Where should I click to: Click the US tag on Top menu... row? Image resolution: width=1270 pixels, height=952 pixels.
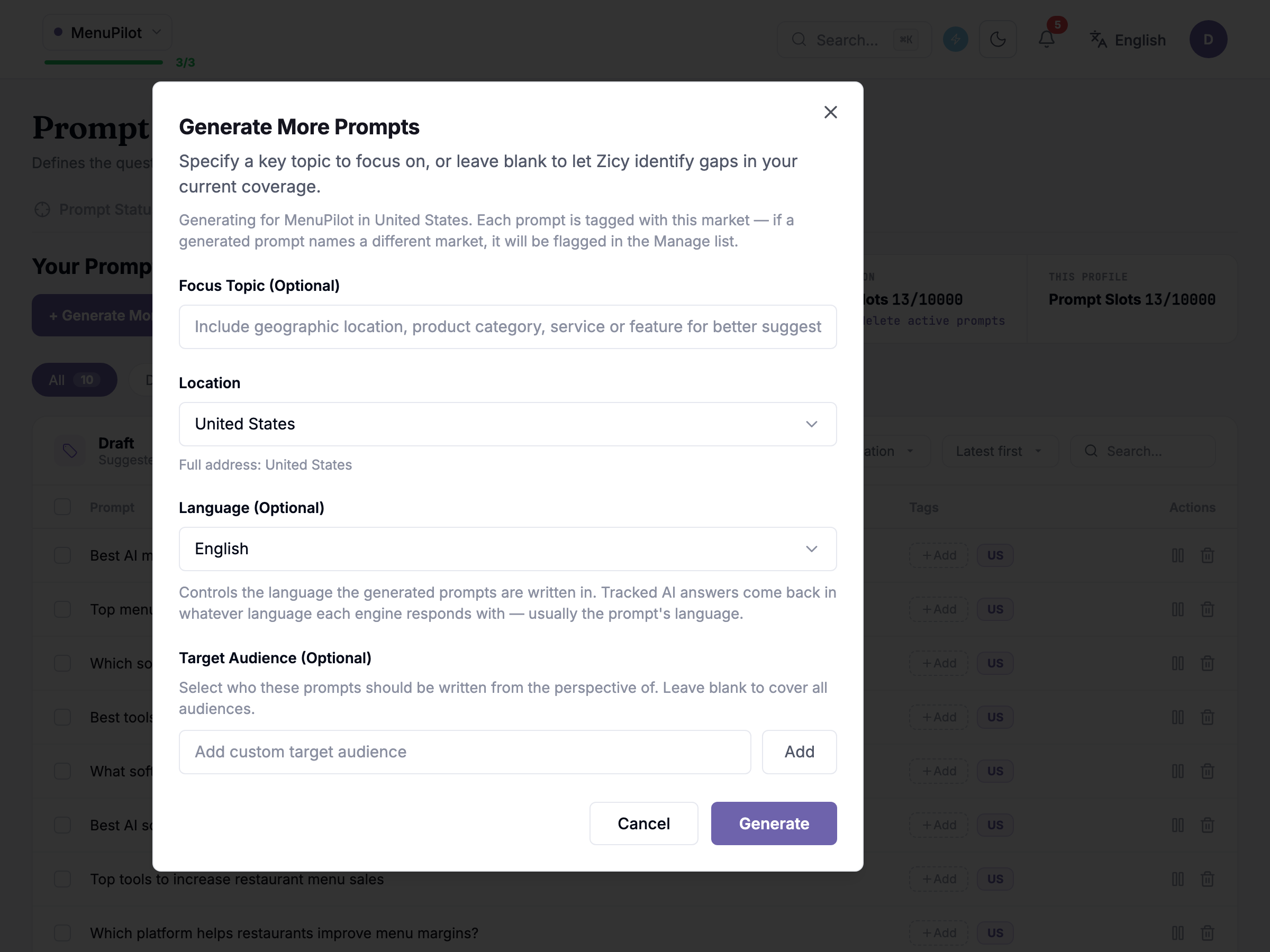point(995,609)
